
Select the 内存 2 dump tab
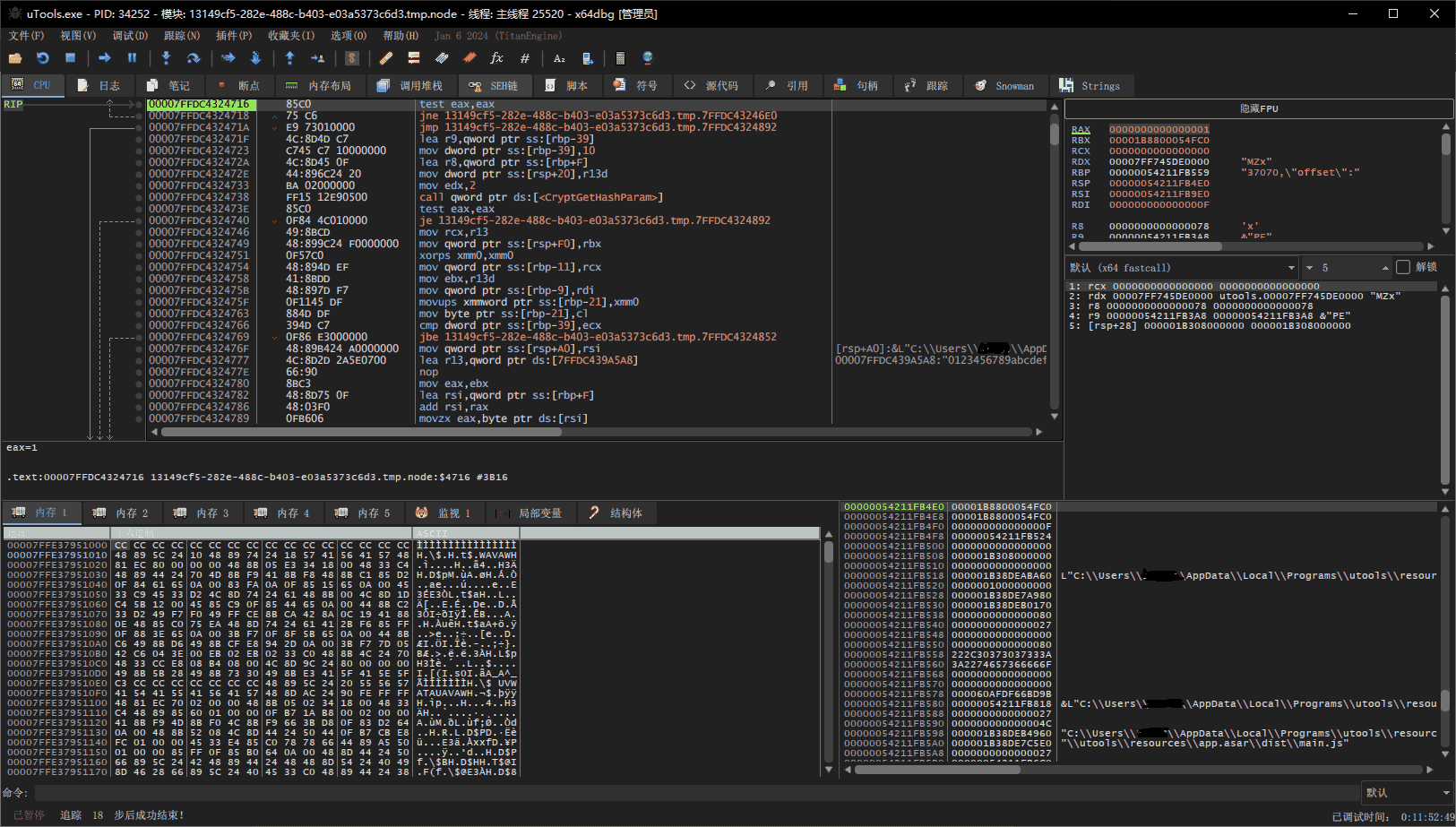point(122,513)
